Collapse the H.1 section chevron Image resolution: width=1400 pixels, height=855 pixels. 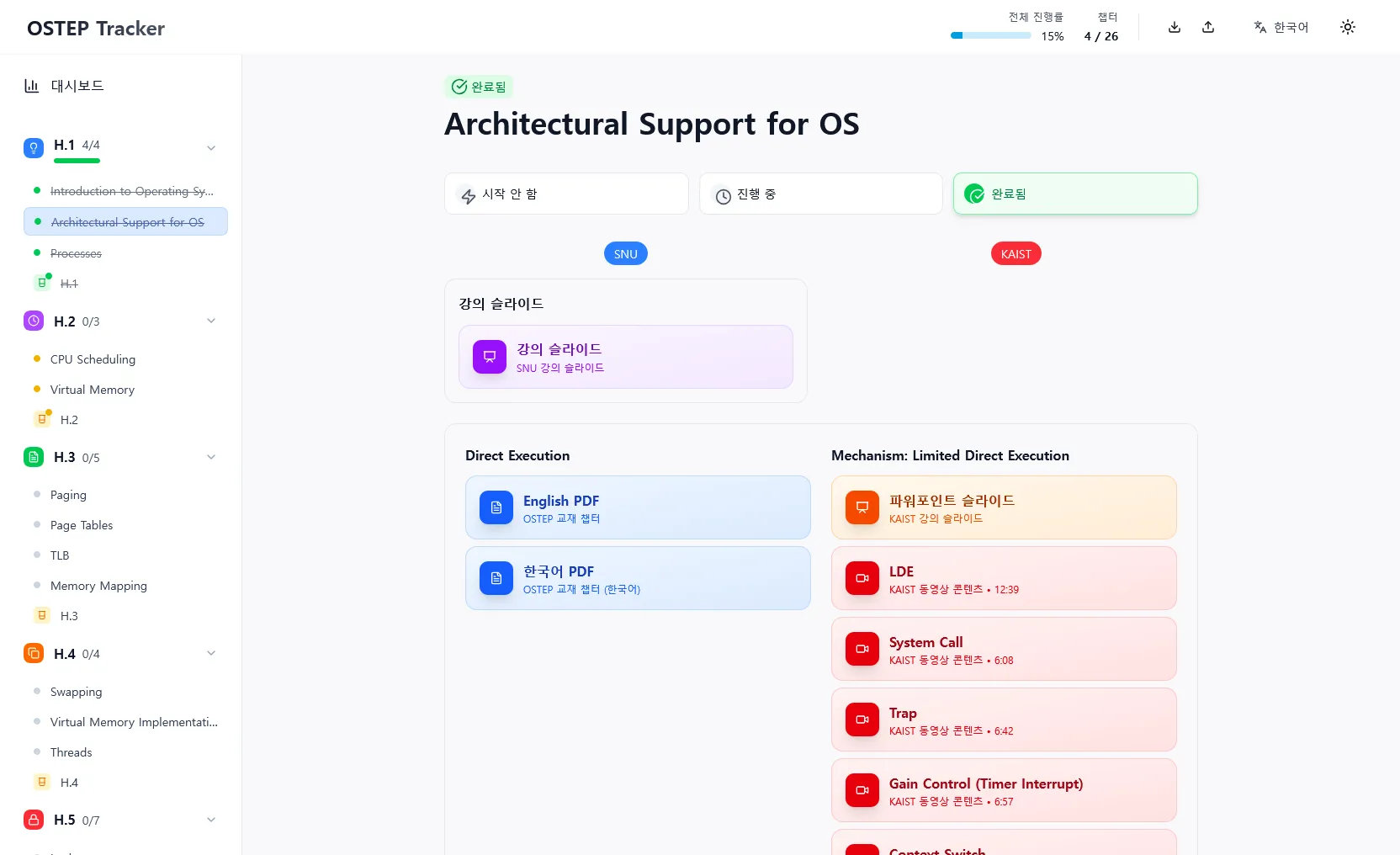point(211,148)
